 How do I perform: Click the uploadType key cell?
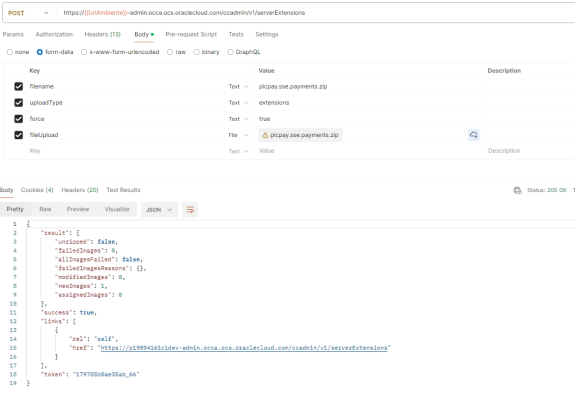click(x=125, y=103)
